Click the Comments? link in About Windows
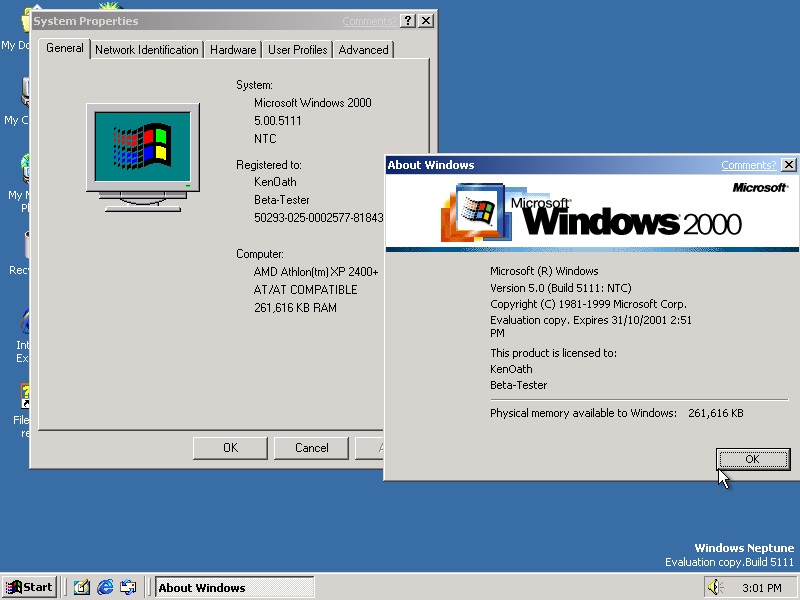Screen dimensions: 800x600 pos(748,165)
